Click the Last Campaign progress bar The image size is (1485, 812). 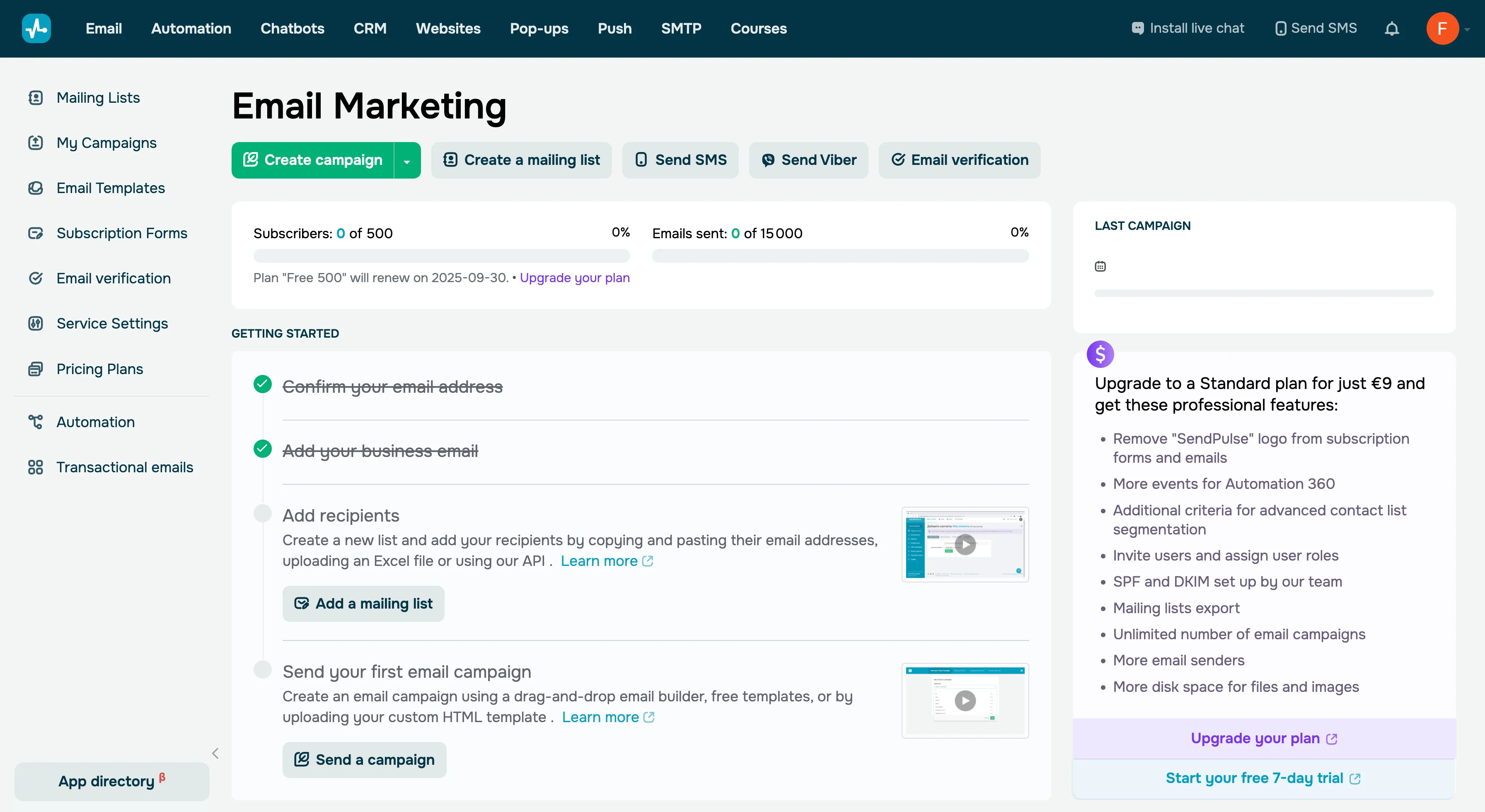pyautogui.click(x=1264, y=293)
